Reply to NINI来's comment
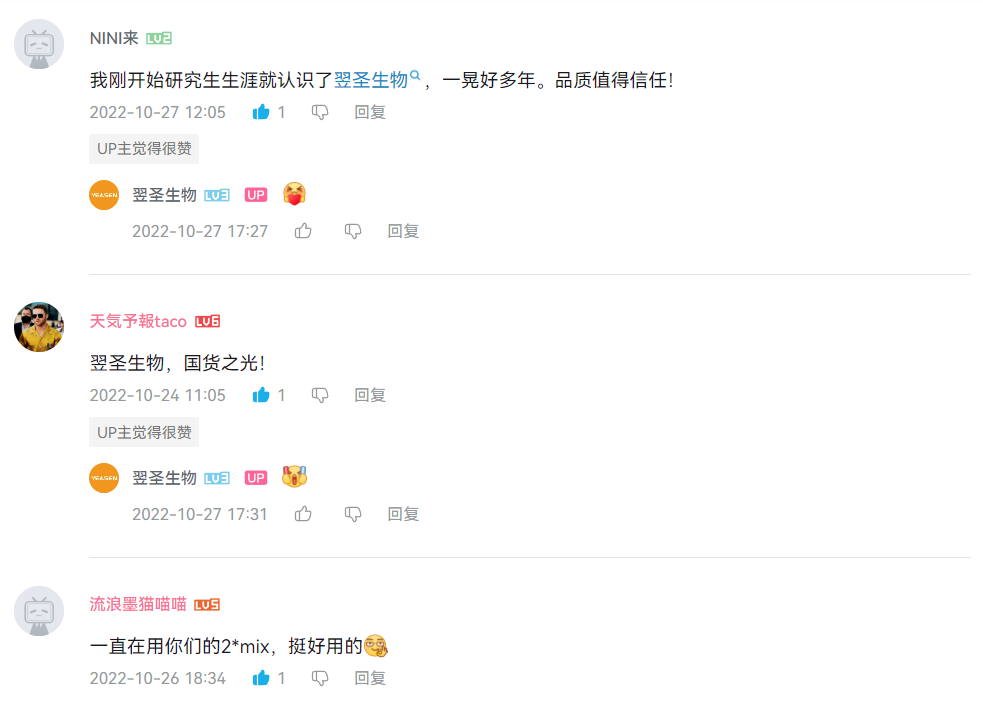Screen dimensions: 983x701 tap(370, 112)
